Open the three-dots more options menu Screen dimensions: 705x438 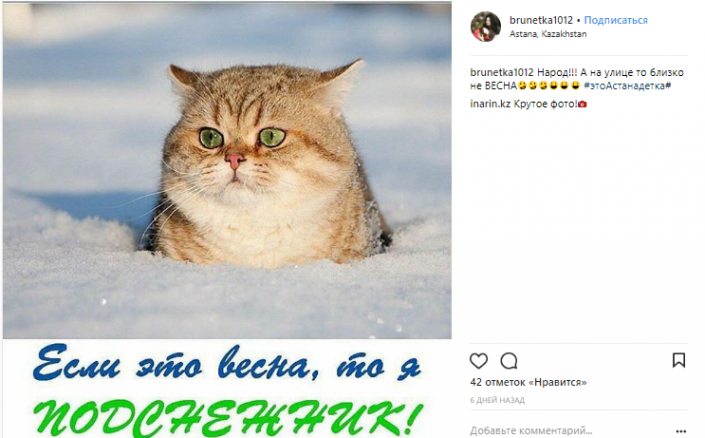(x=681, y=431)
